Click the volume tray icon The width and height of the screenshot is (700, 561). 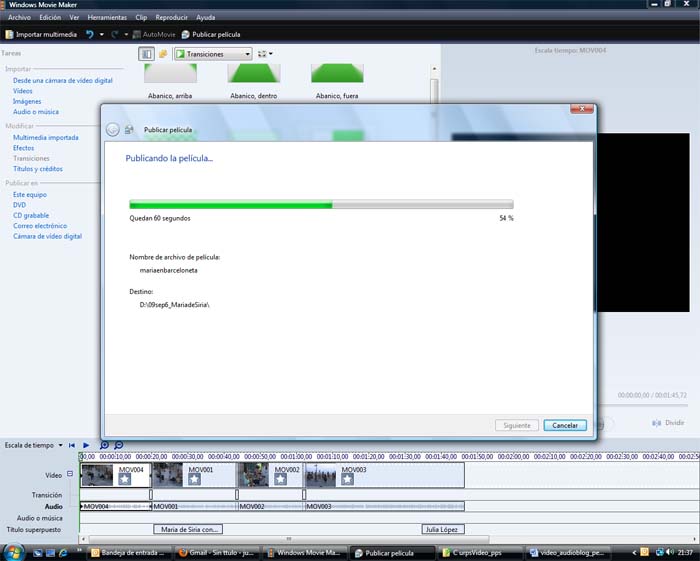point(669,552)
